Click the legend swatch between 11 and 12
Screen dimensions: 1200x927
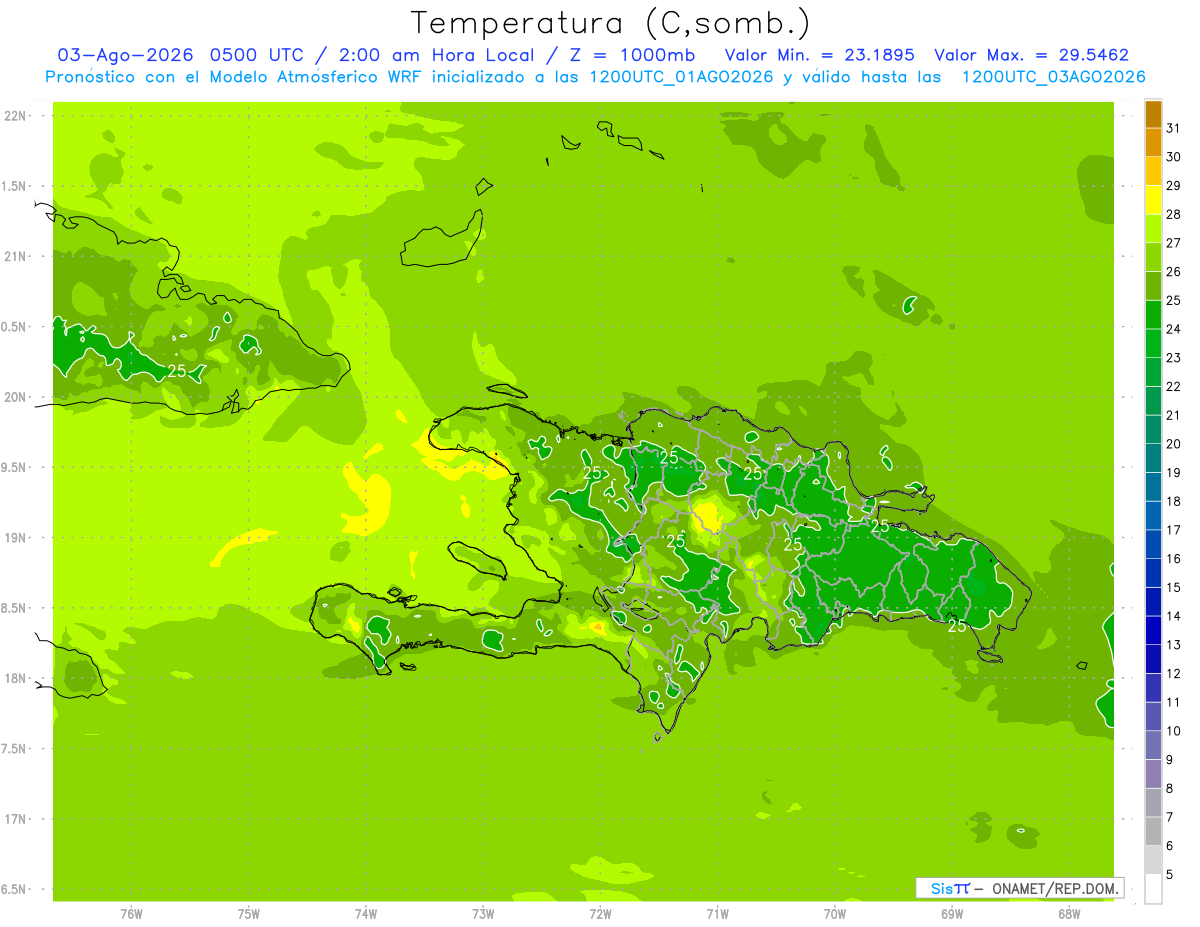point(1153,688)
